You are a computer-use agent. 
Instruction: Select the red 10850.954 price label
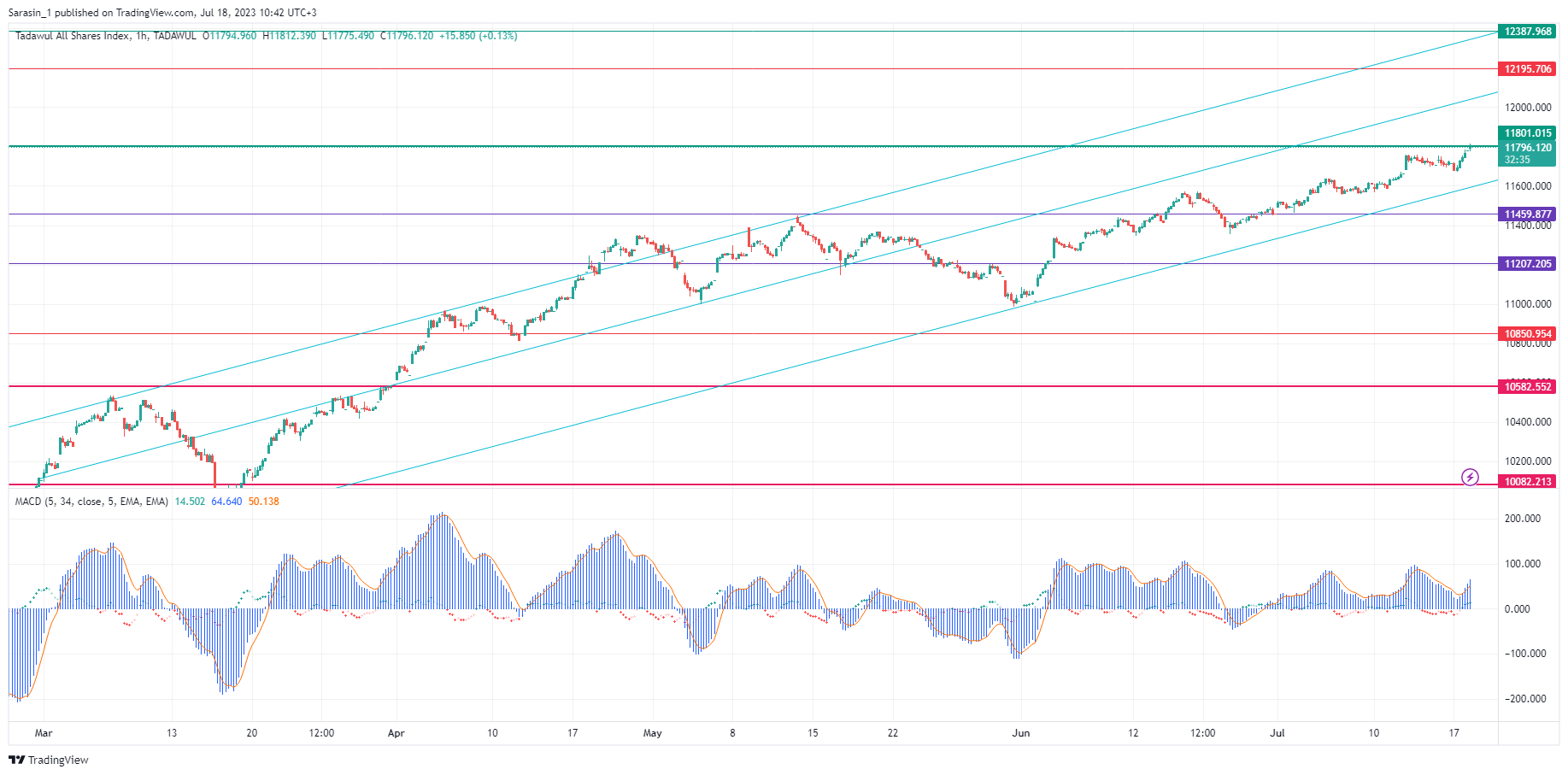1528,334
